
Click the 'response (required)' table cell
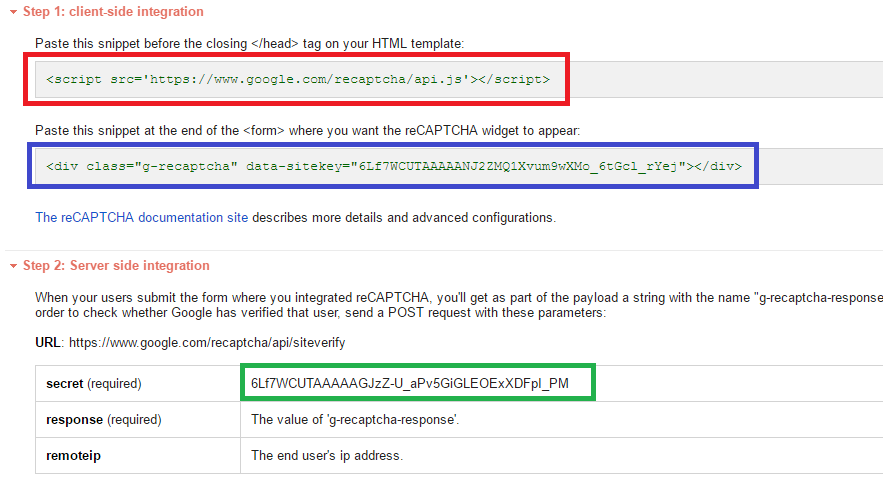tap(138, 420)
